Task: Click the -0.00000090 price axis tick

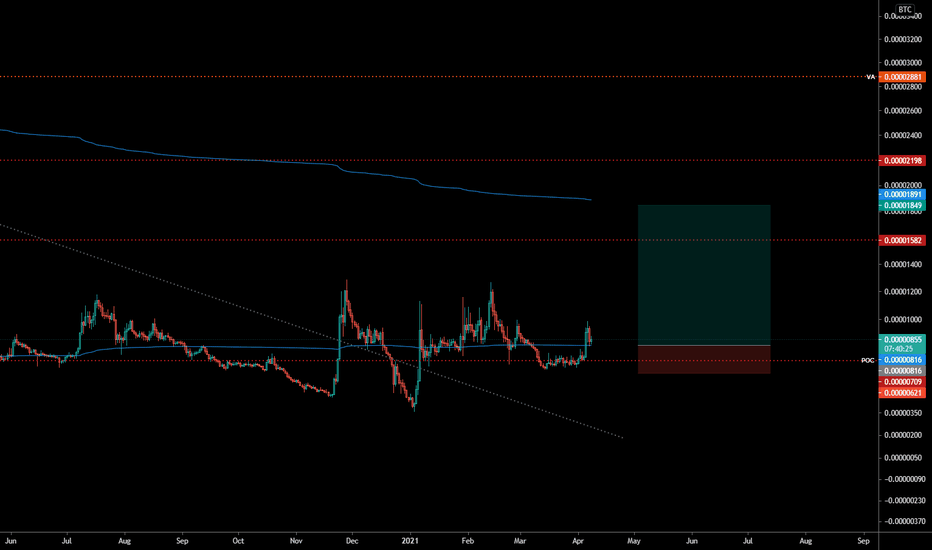Action: pyautogui.click(x=903, y=479)
